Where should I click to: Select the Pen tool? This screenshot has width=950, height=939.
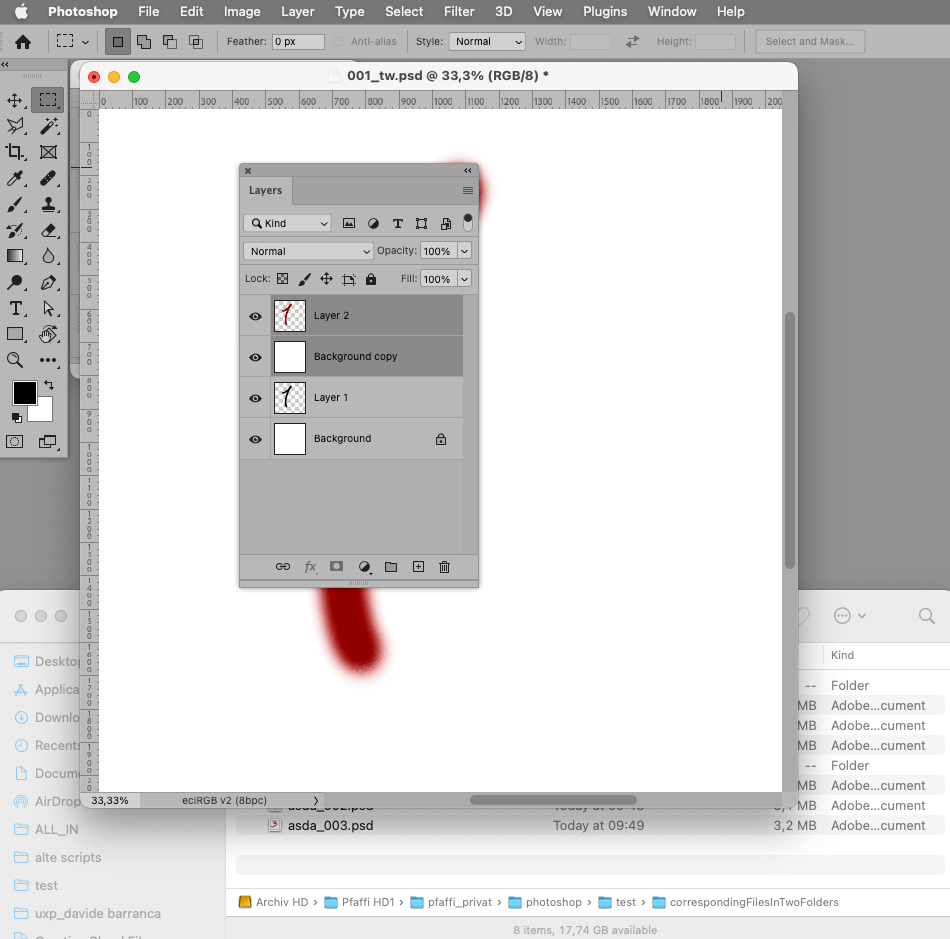48,282
